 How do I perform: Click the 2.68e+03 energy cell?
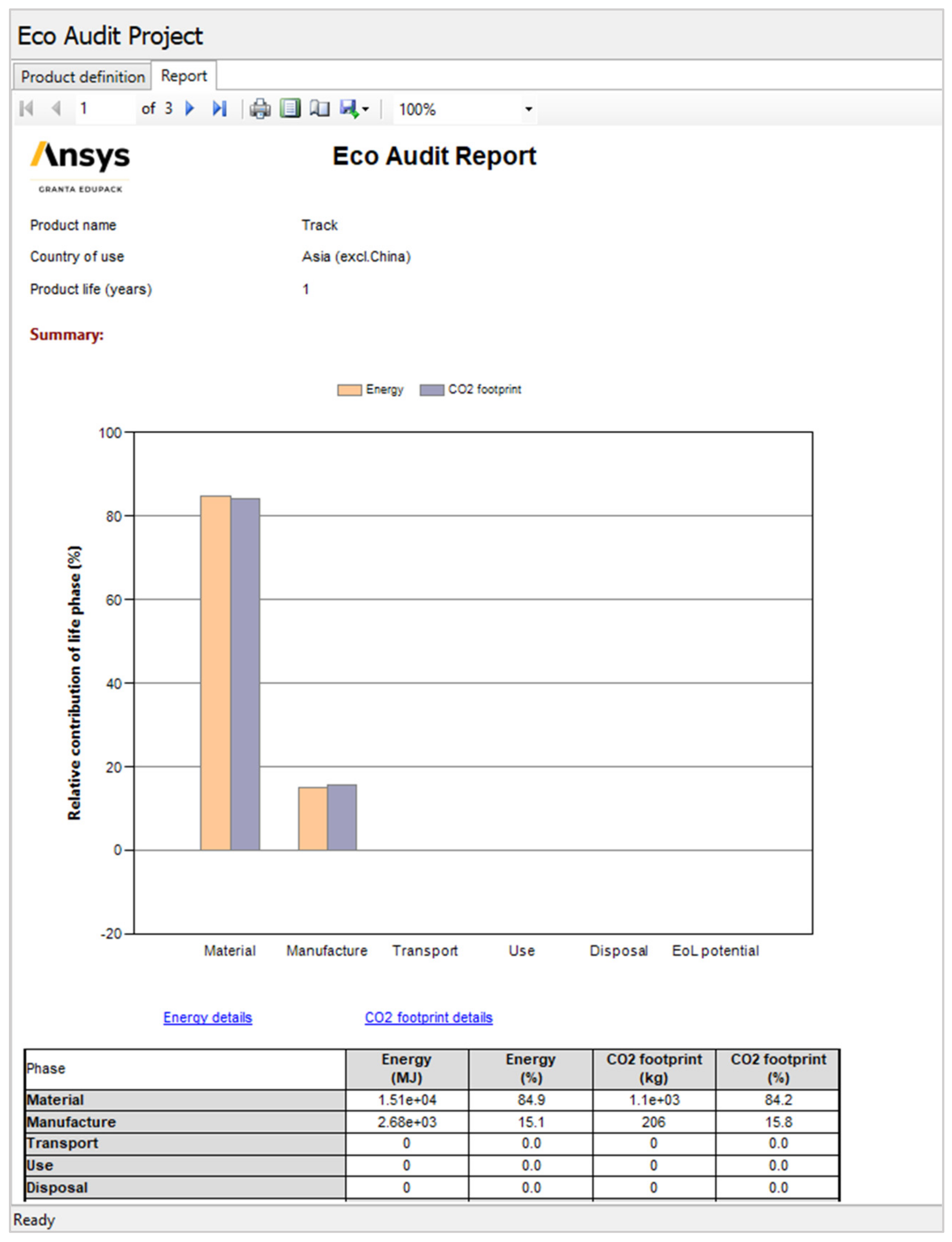(407, 1122)
